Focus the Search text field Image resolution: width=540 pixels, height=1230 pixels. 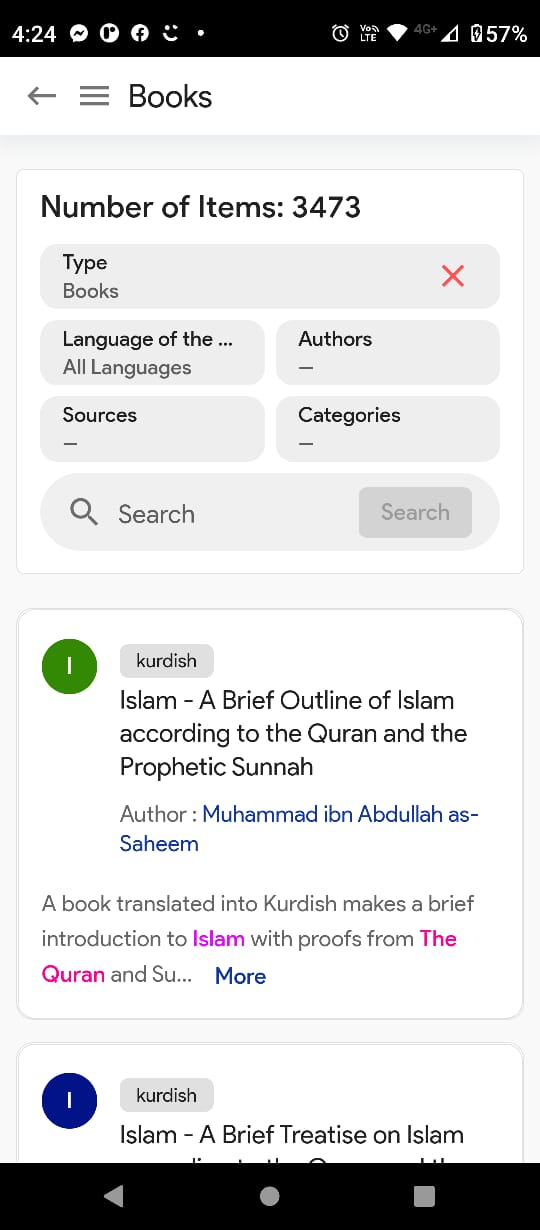[x=230, y=513]
